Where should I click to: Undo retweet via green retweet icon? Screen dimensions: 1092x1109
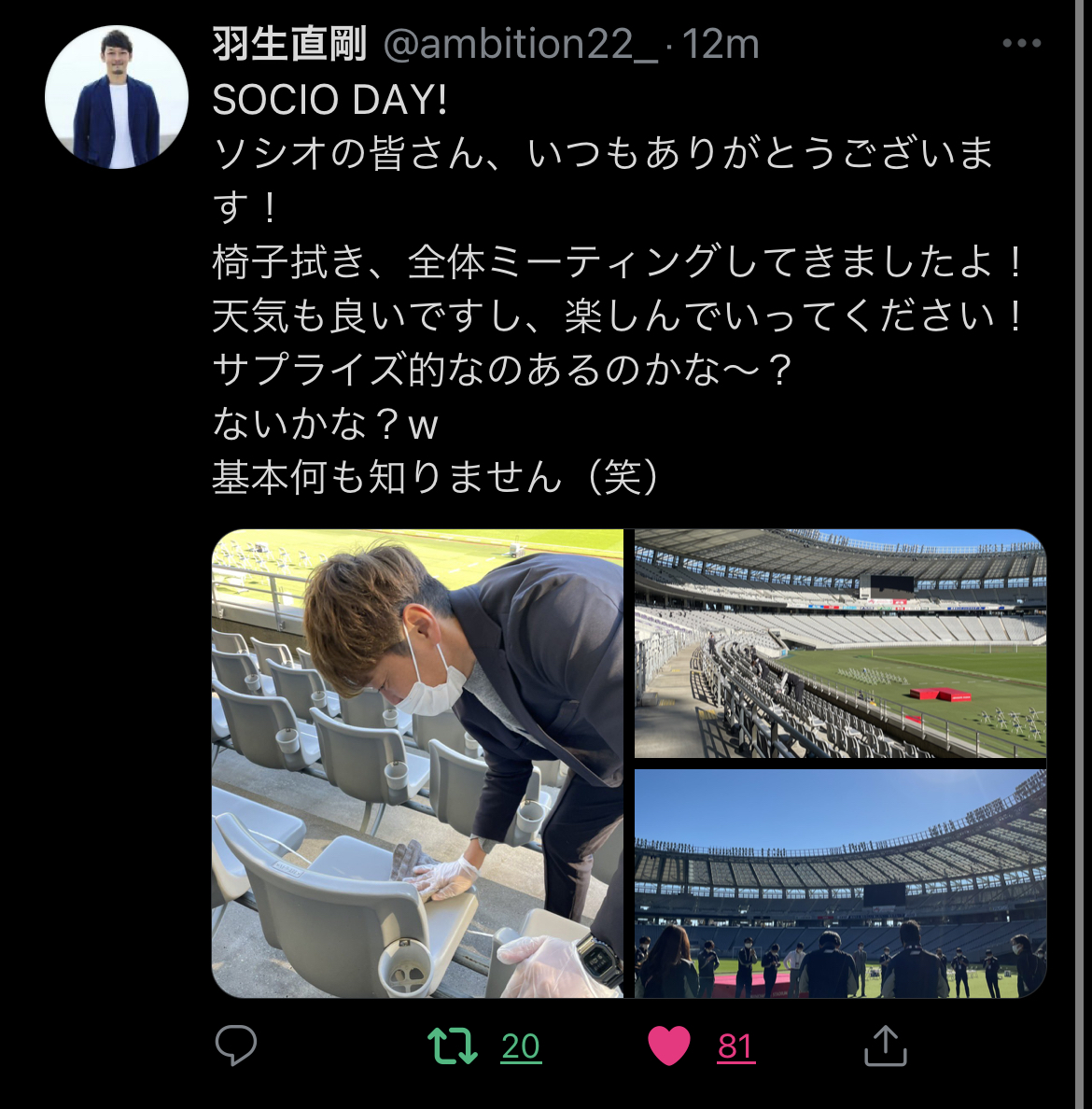(453, 1046)
